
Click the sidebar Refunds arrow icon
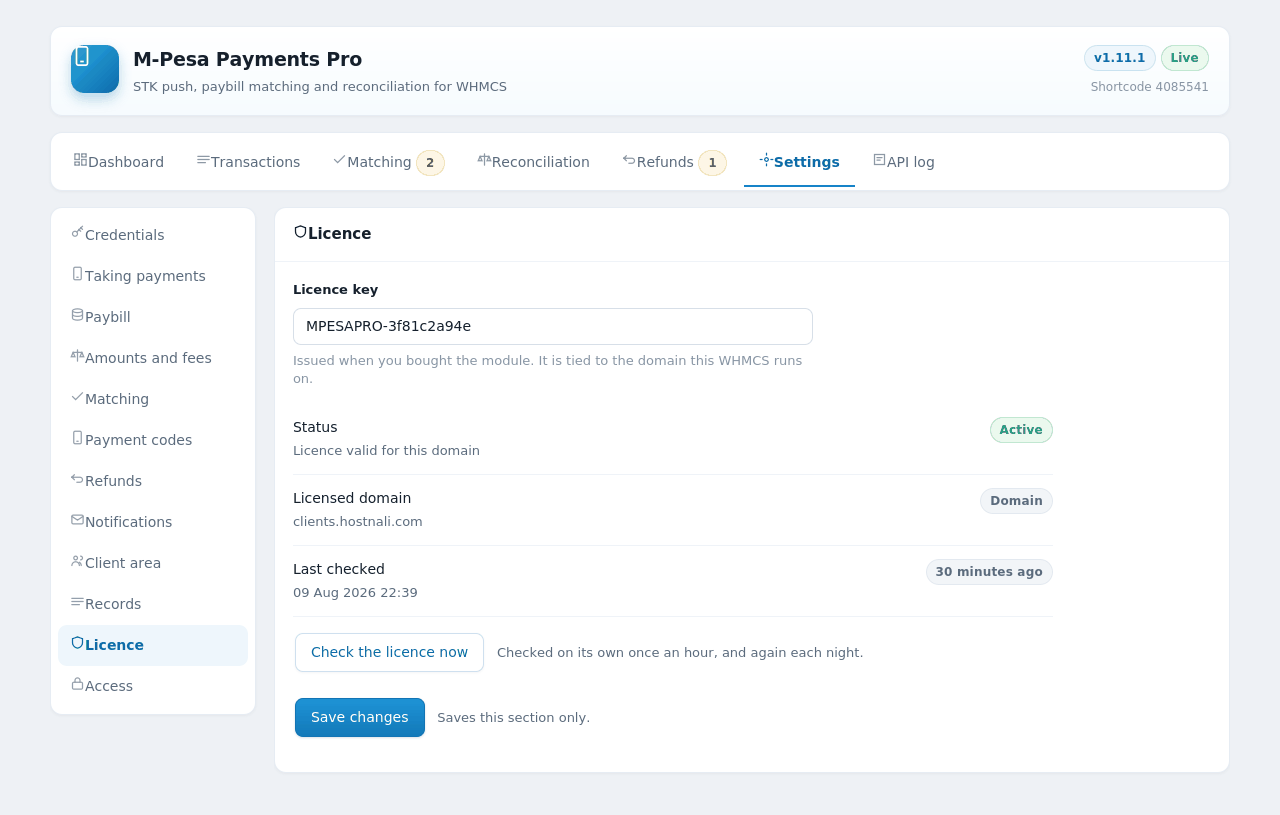click(77, 478)
